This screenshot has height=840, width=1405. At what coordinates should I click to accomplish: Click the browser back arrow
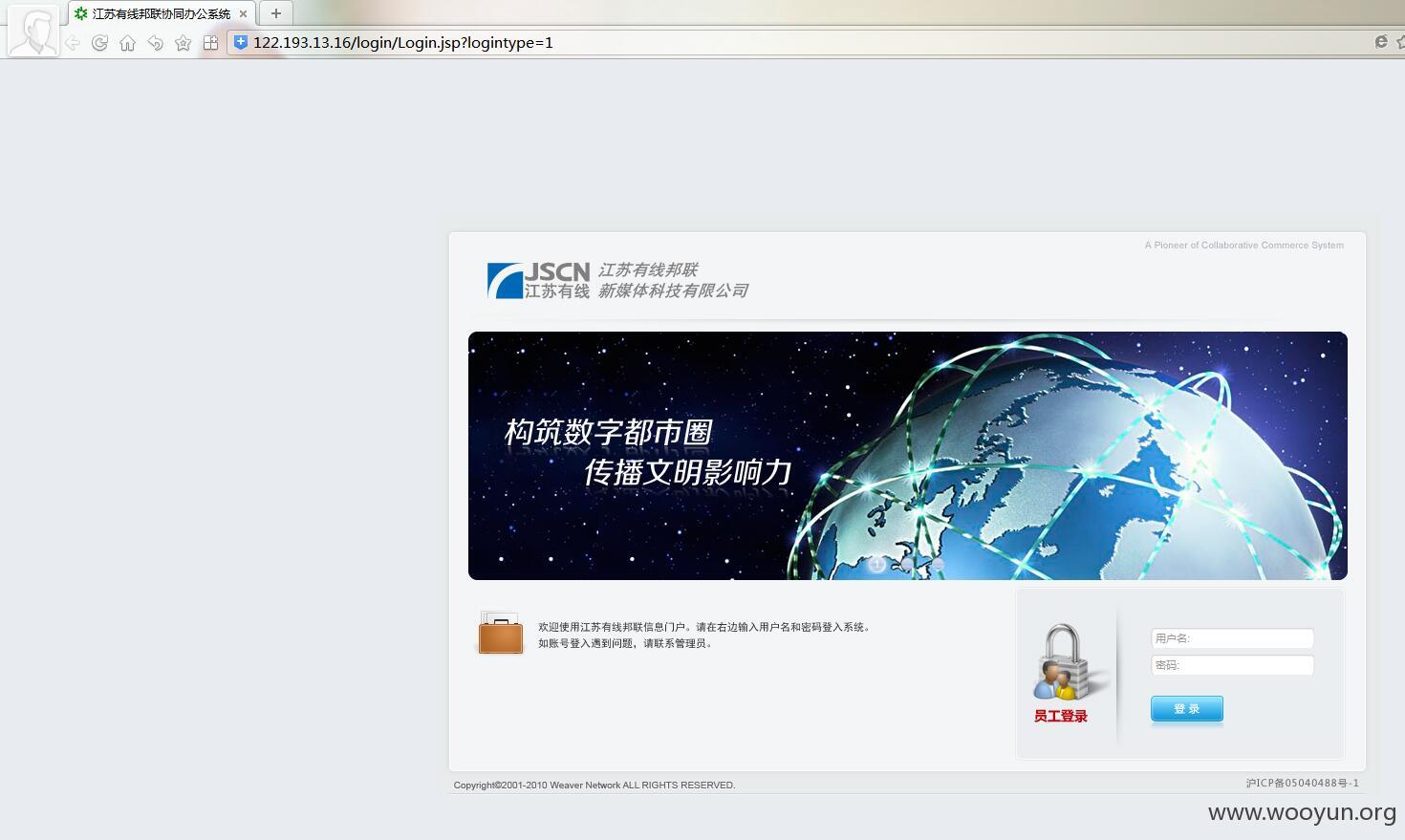click(72, 43)
